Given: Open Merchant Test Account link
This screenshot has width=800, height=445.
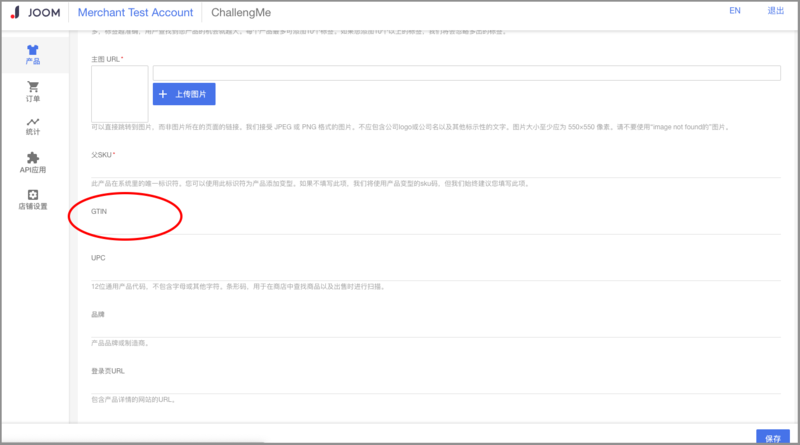Looking at the screenshot, I should click(x=135, y=12).
